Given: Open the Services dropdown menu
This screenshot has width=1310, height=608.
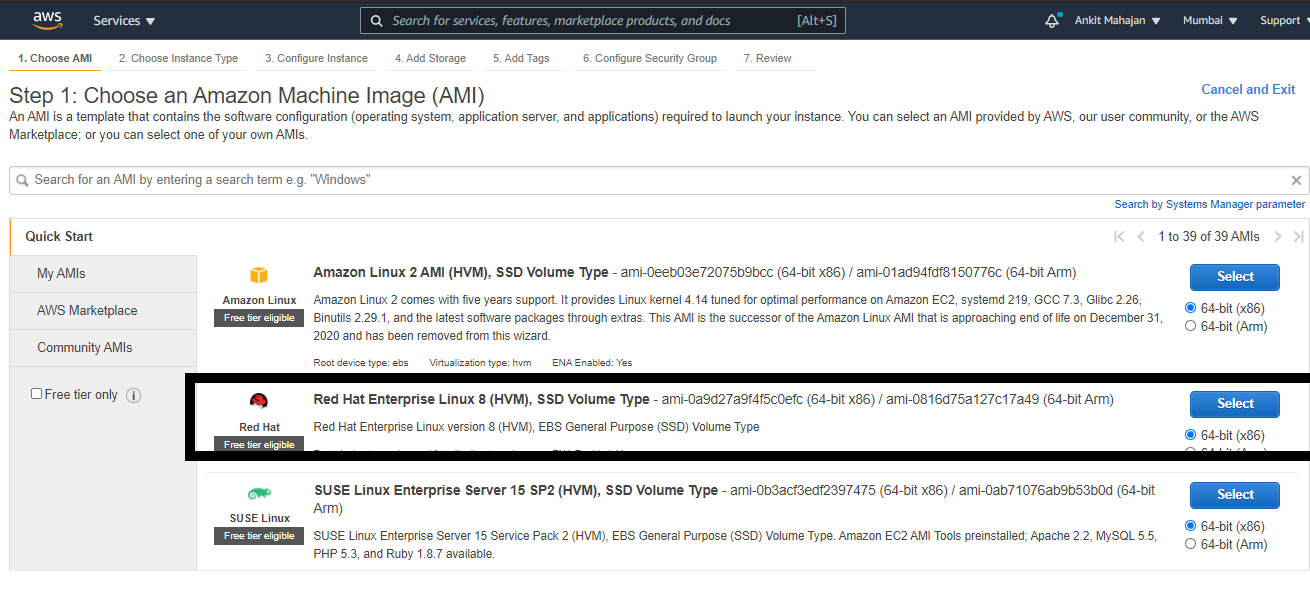Looking at the screenshot, I should click(124, 21).
